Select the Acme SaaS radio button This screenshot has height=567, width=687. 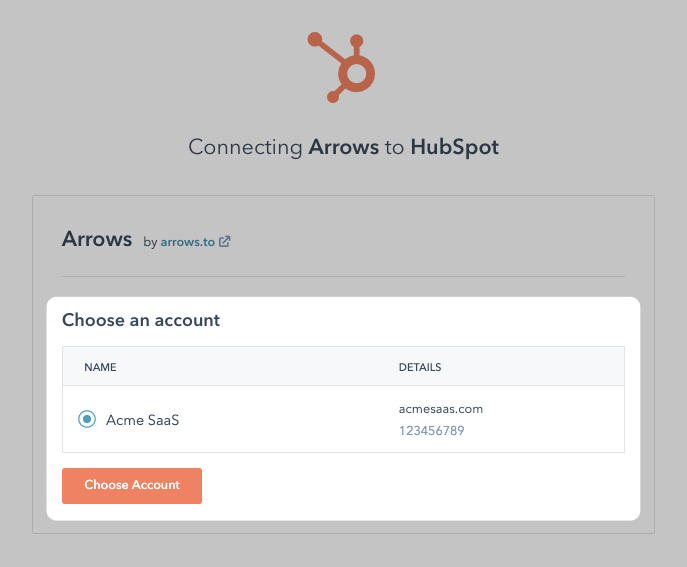[87, 420]
